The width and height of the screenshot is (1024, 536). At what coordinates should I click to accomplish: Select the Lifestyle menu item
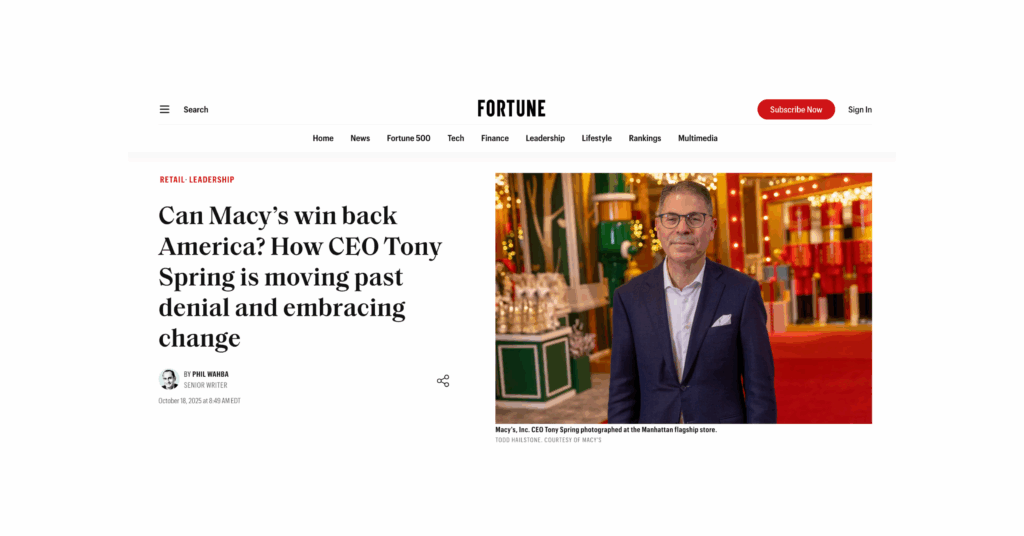597,139
